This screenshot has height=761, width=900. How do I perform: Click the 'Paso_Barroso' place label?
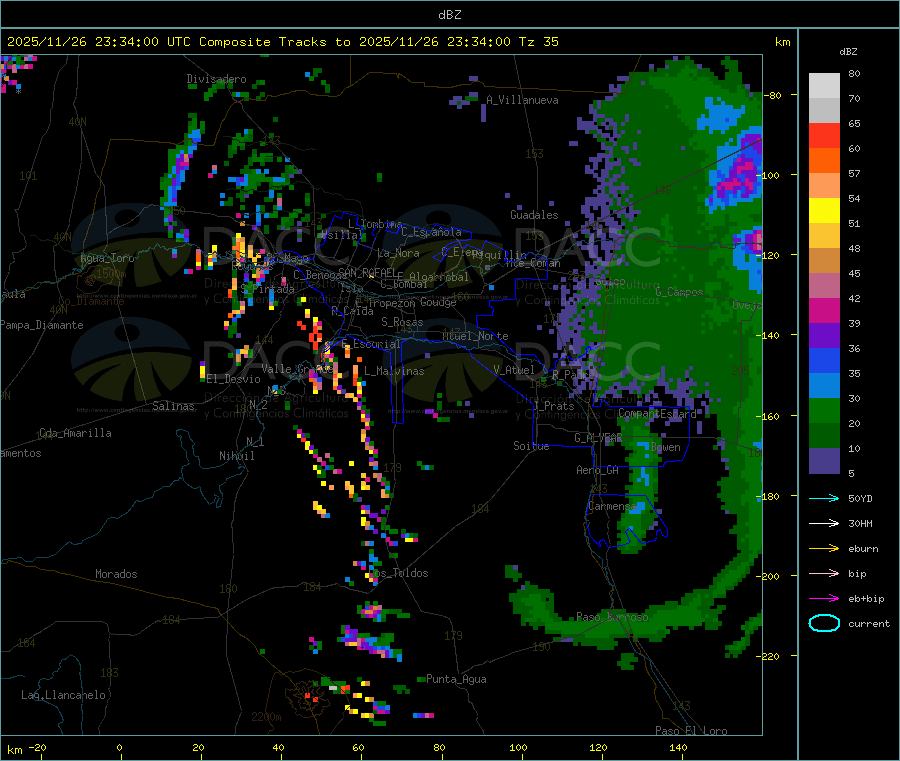(x=612, y=617)
